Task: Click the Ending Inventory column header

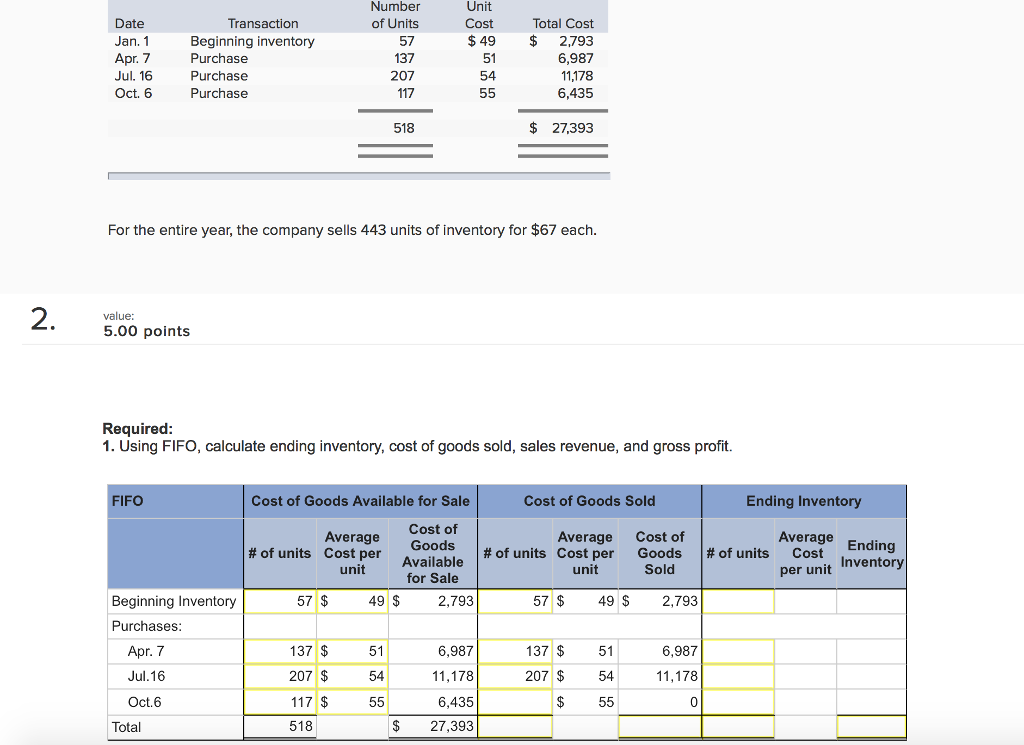Action: 804,501
